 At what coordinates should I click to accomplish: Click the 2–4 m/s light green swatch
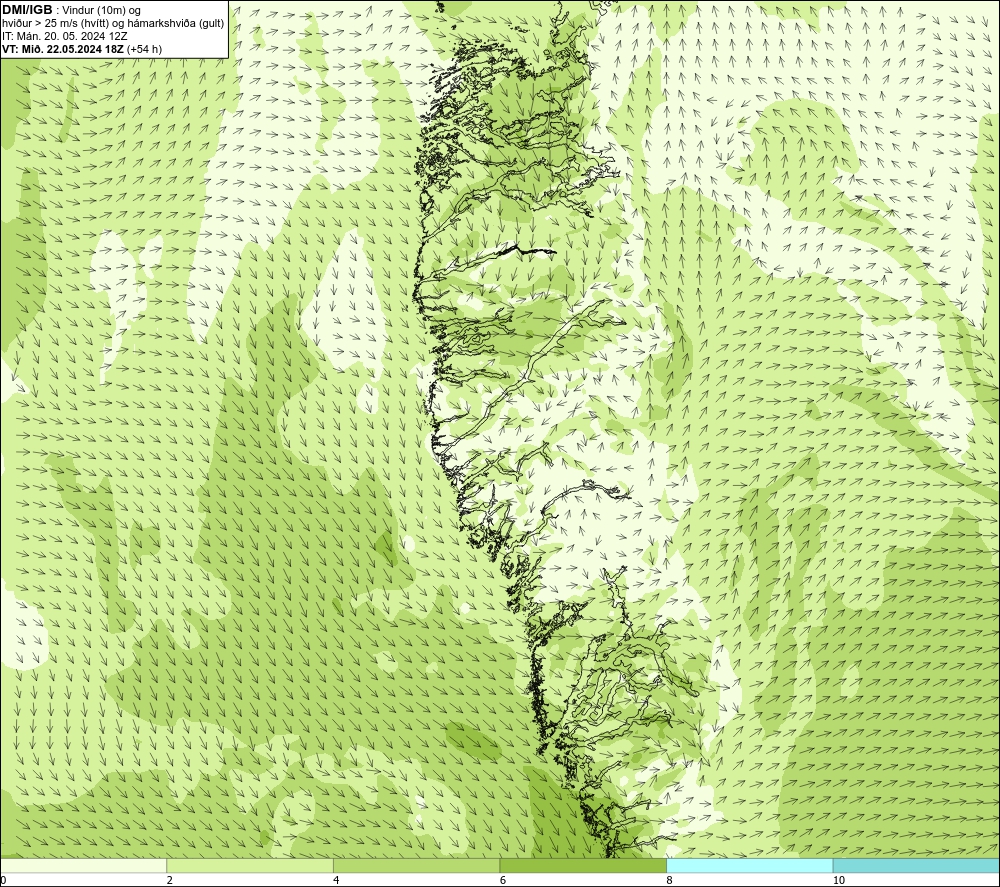point(250,865)
